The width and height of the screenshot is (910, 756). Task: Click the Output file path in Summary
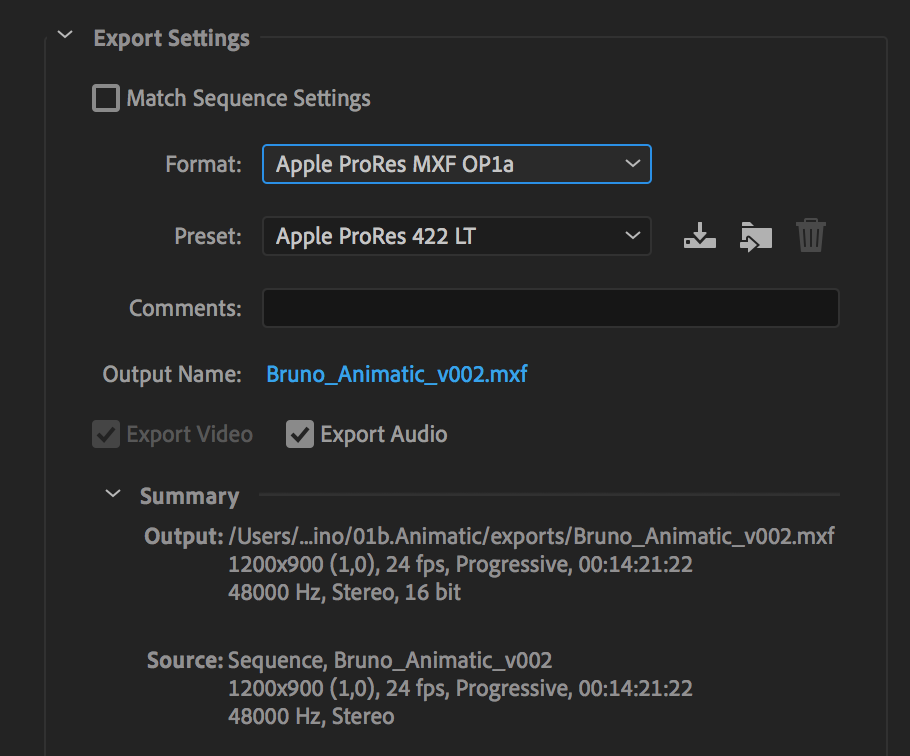pyautogui.click(x=531, y=536)
